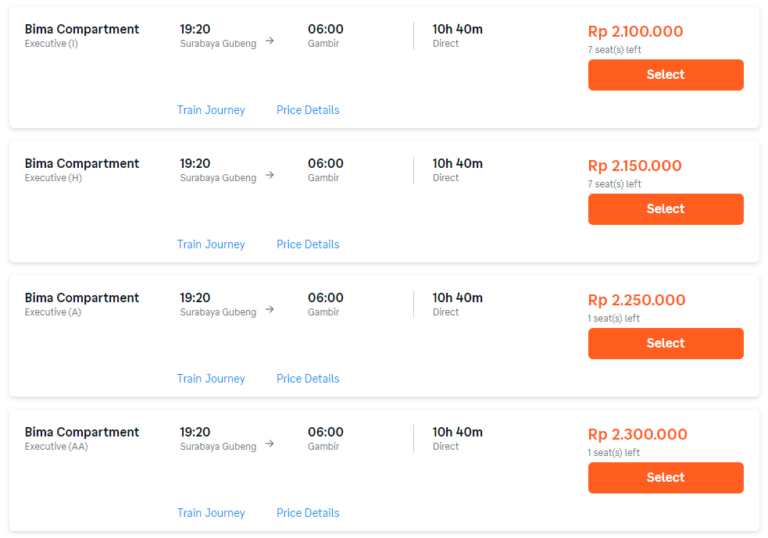This screenshot has width=768, height=538.
Task: Click the route arrow in Executive (H) row
Action: [270, 176]
